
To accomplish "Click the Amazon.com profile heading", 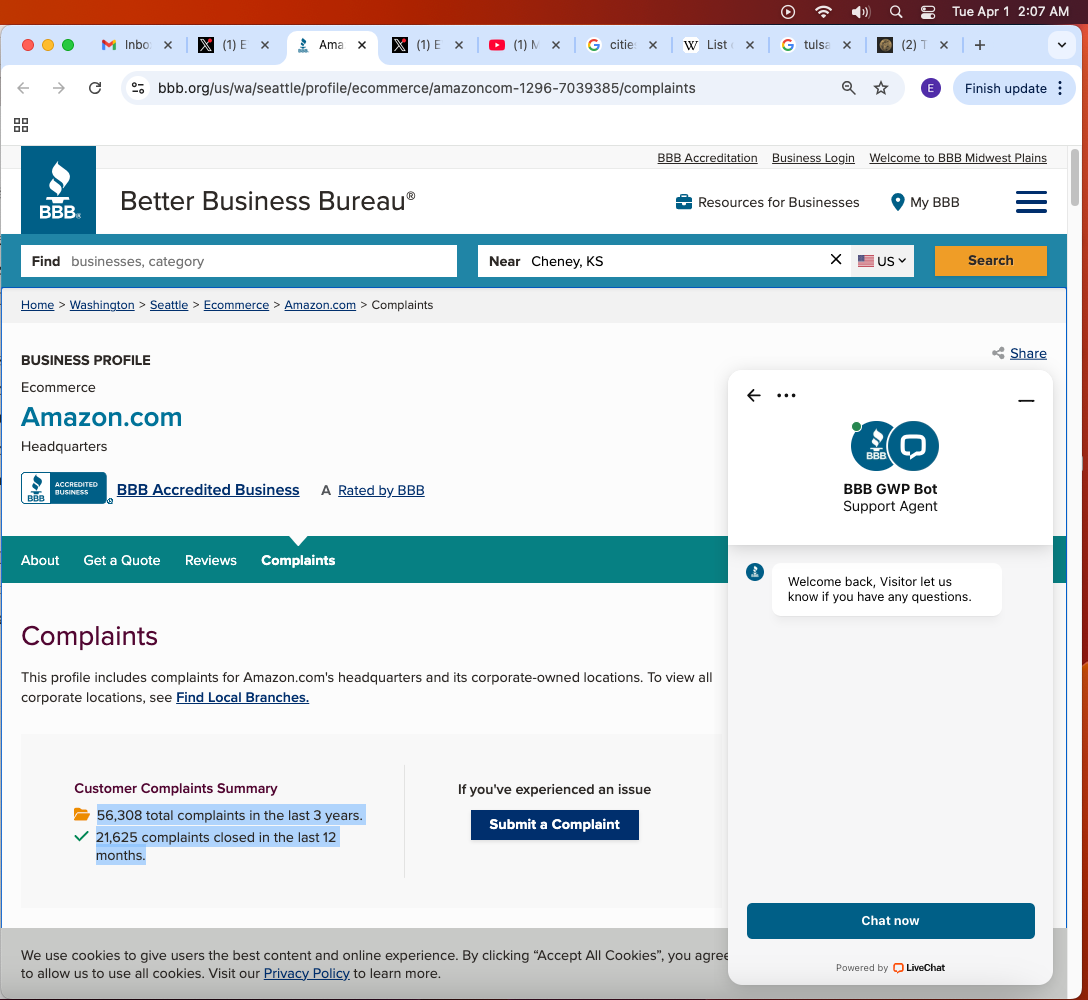I will coord(101,417).
